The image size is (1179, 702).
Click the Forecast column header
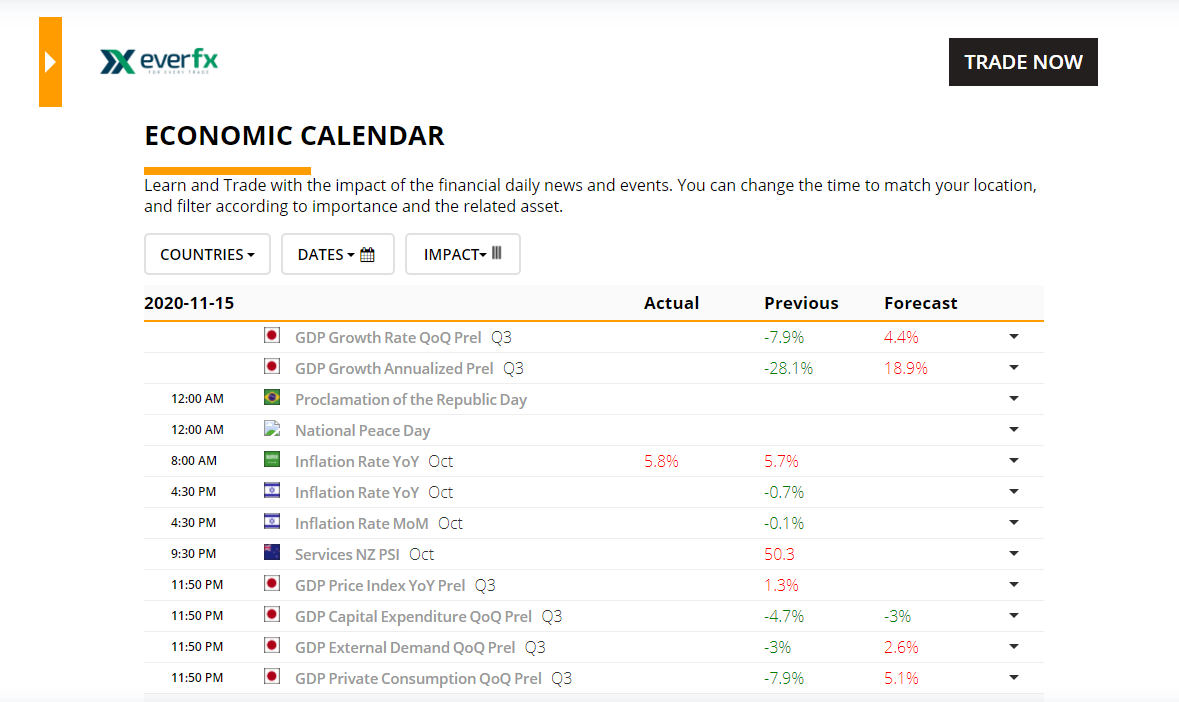click(920, 303)
